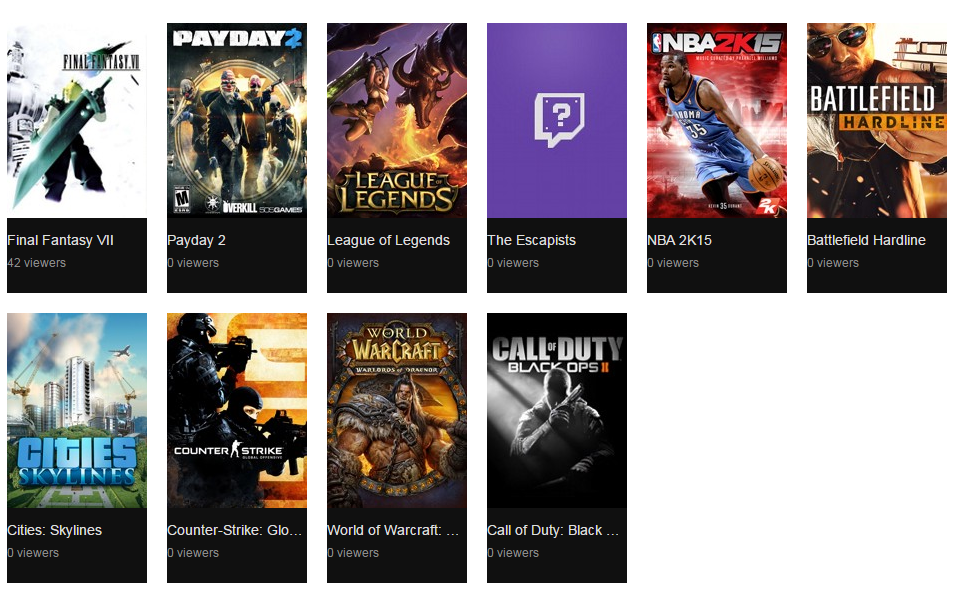Open The Escapists title link
The height and width of the screenshot is (600, 959).
531,240
